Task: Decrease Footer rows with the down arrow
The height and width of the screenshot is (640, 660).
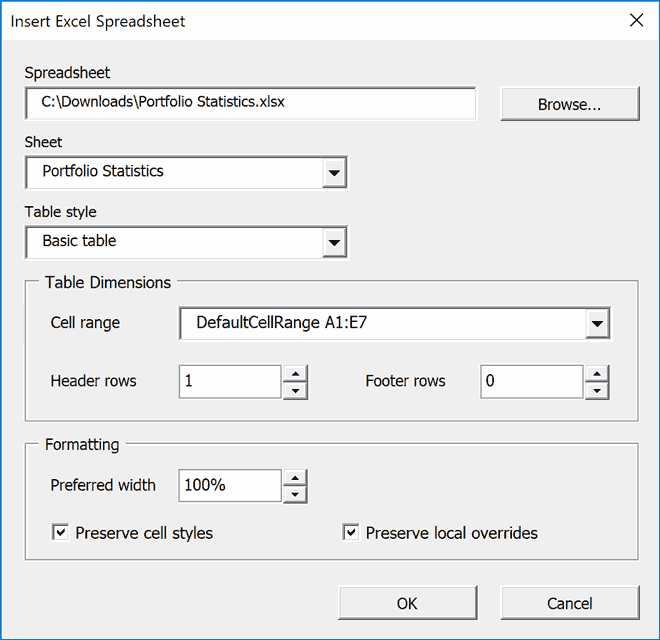Action: 597,391
